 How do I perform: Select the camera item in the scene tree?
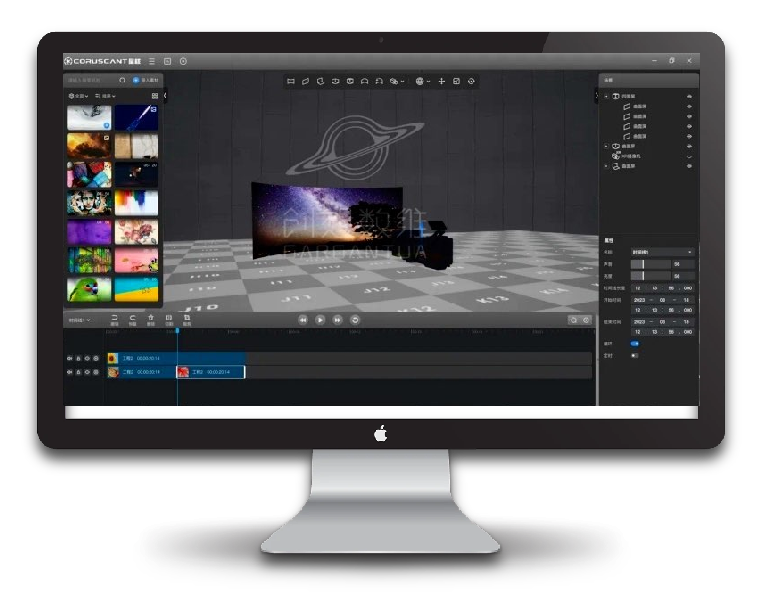[626, 156]
